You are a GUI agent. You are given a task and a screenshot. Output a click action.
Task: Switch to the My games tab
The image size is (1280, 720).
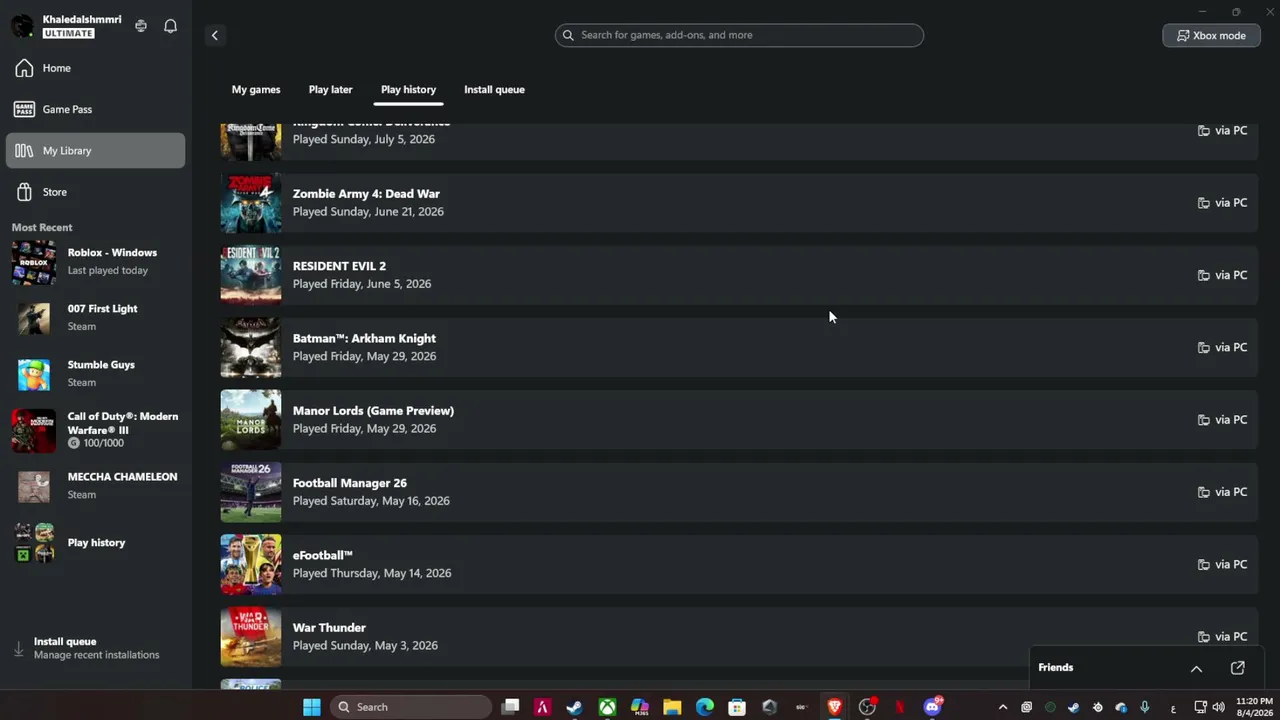256,90
